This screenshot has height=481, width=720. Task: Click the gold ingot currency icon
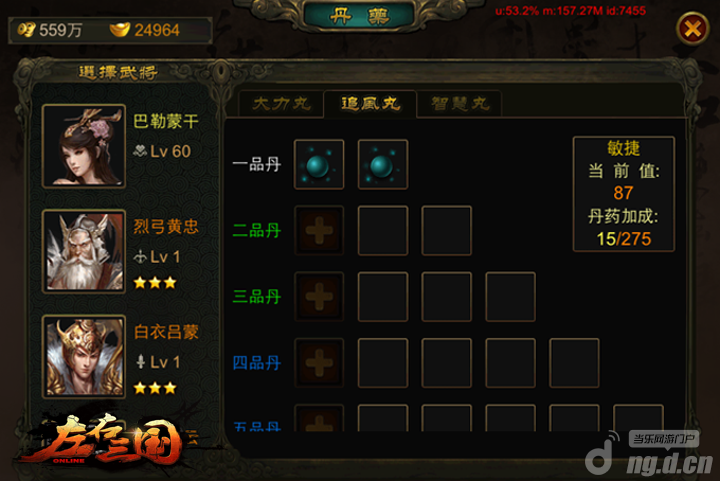click(x=119, y=30)
